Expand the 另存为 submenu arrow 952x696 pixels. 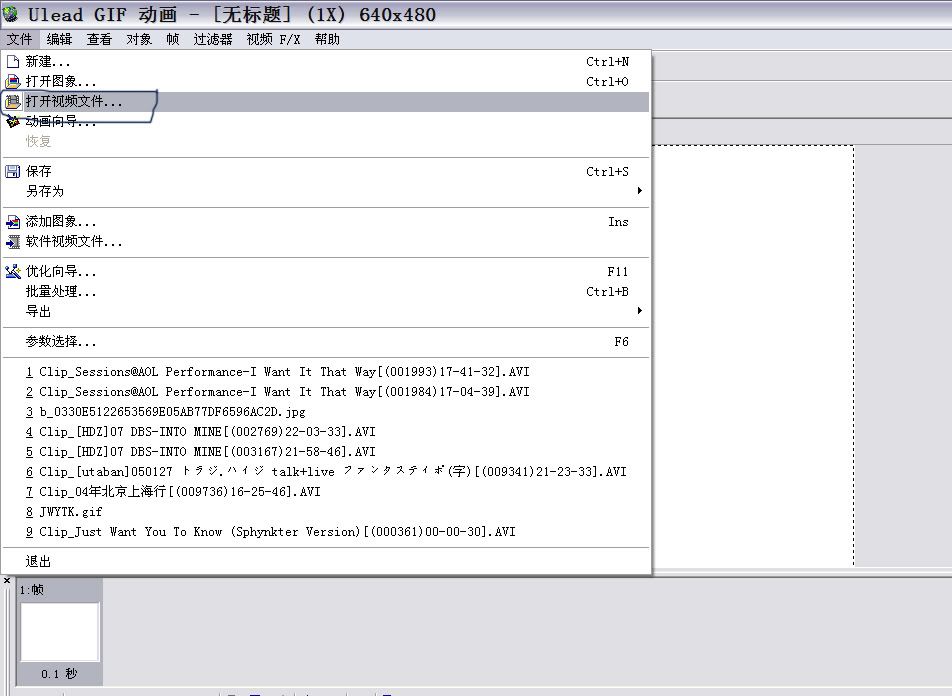point(639,191)
